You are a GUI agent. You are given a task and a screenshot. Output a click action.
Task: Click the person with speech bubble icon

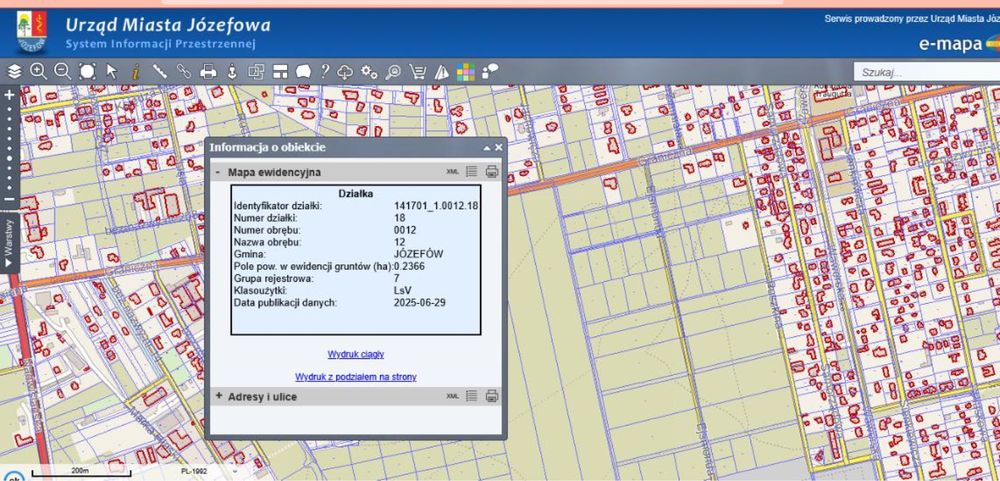pos(490,71)
